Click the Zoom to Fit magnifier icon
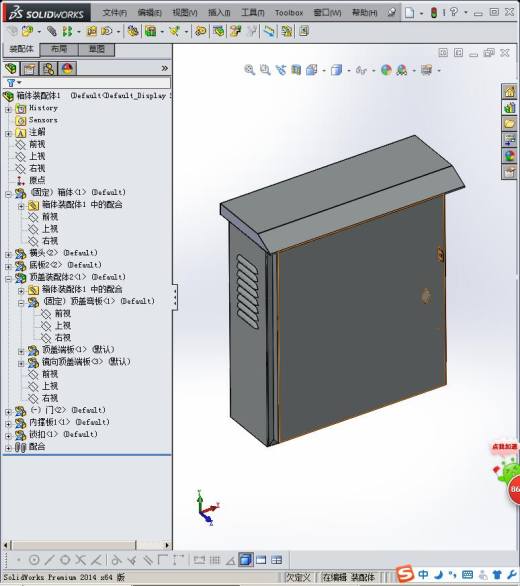Image resolution: width=520 pixels, height=586 pixels. point(249,70)
